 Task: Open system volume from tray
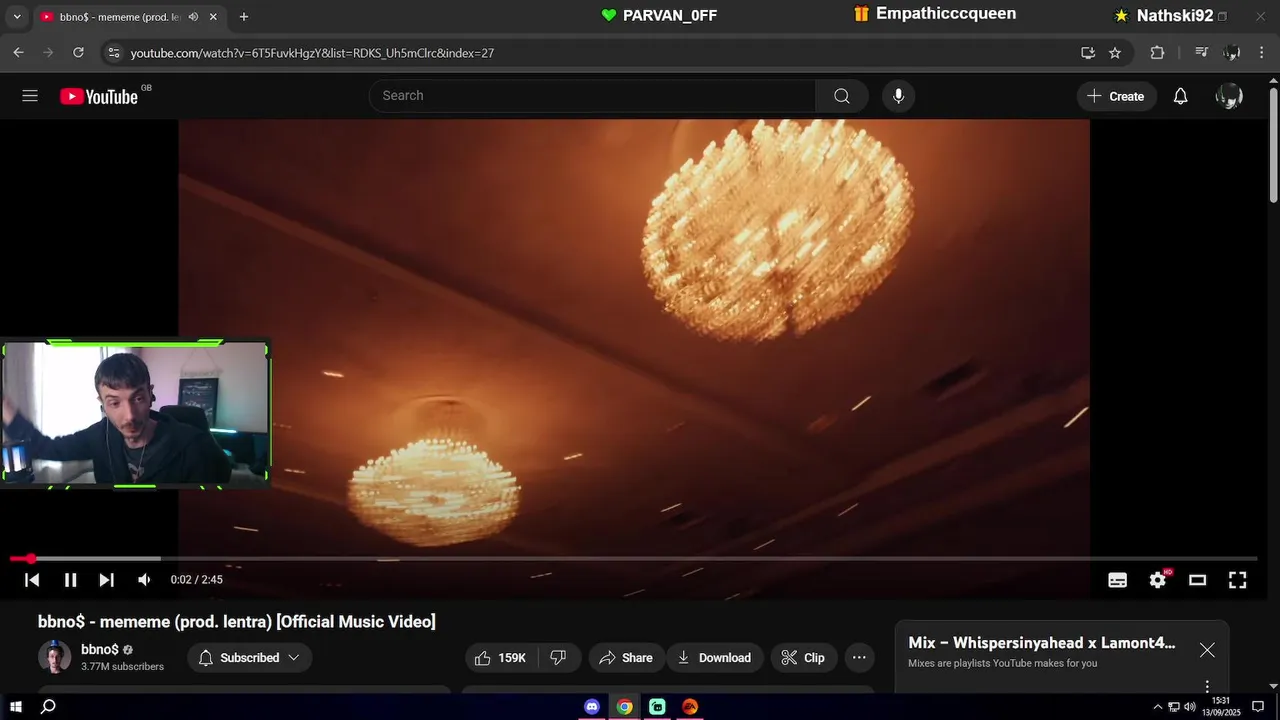[1189, 706]
